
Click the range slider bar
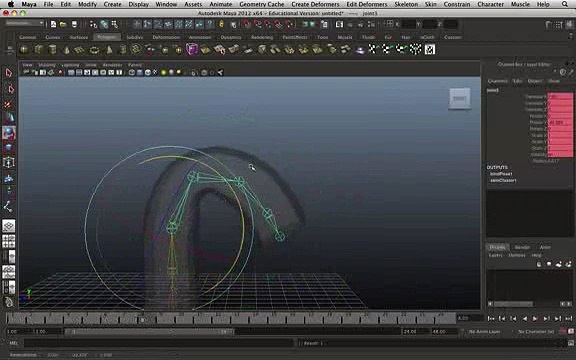point(150,332)
